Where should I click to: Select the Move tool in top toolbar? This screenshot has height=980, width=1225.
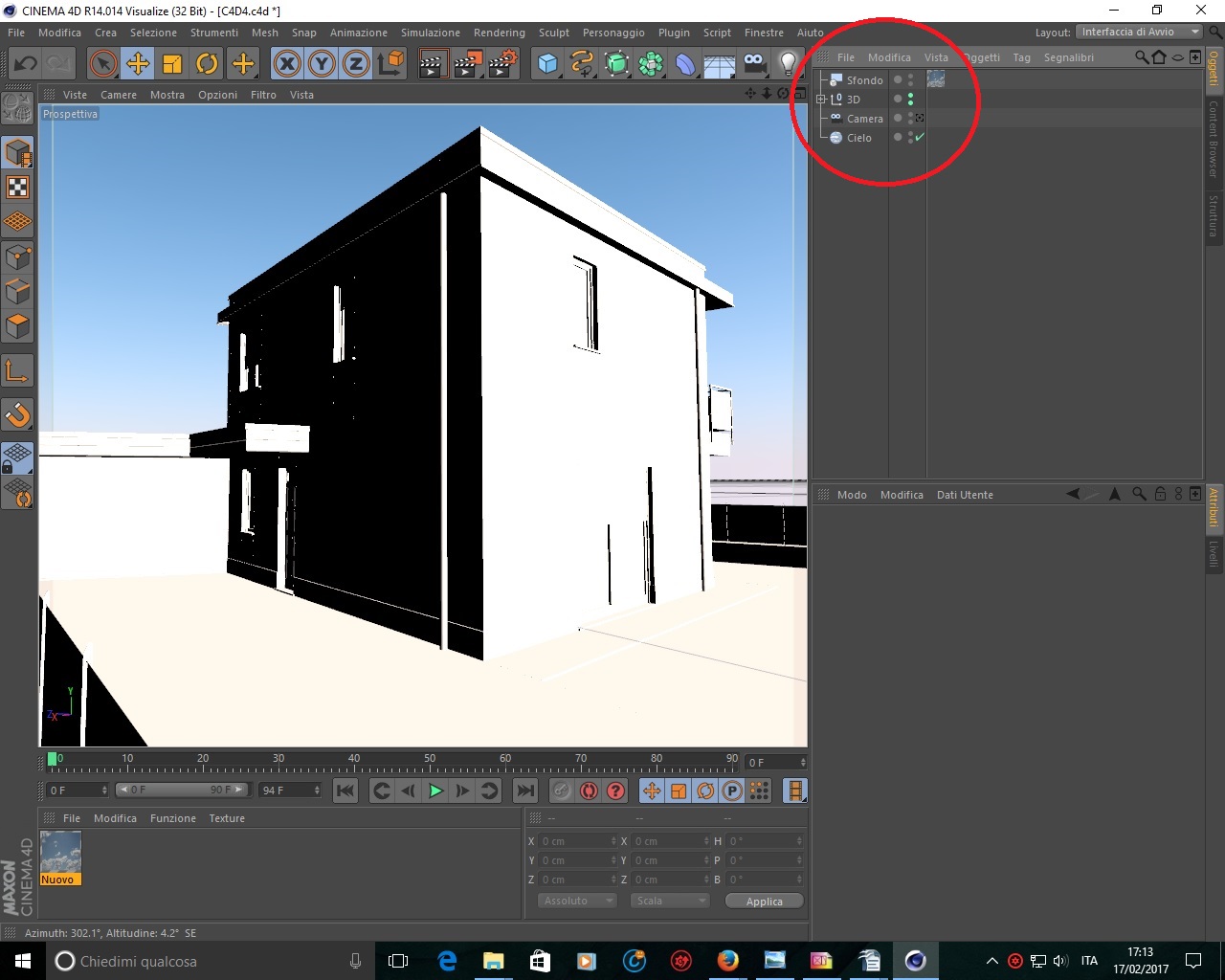pyautogui.click(x=138, y=64)
